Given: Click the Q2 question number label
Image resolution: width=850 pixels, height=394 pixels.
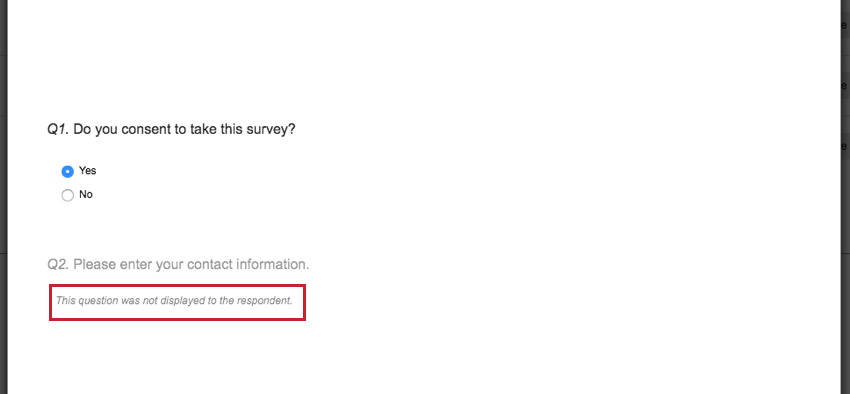Looking at the screenshot, I should [x=58, y=265].
